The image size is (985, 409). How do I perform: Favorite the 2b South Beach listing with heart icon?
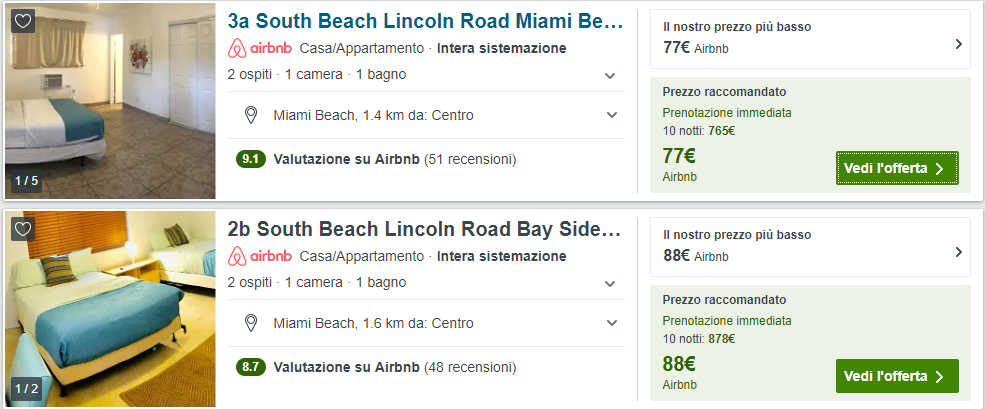click(x=25, y=229)
